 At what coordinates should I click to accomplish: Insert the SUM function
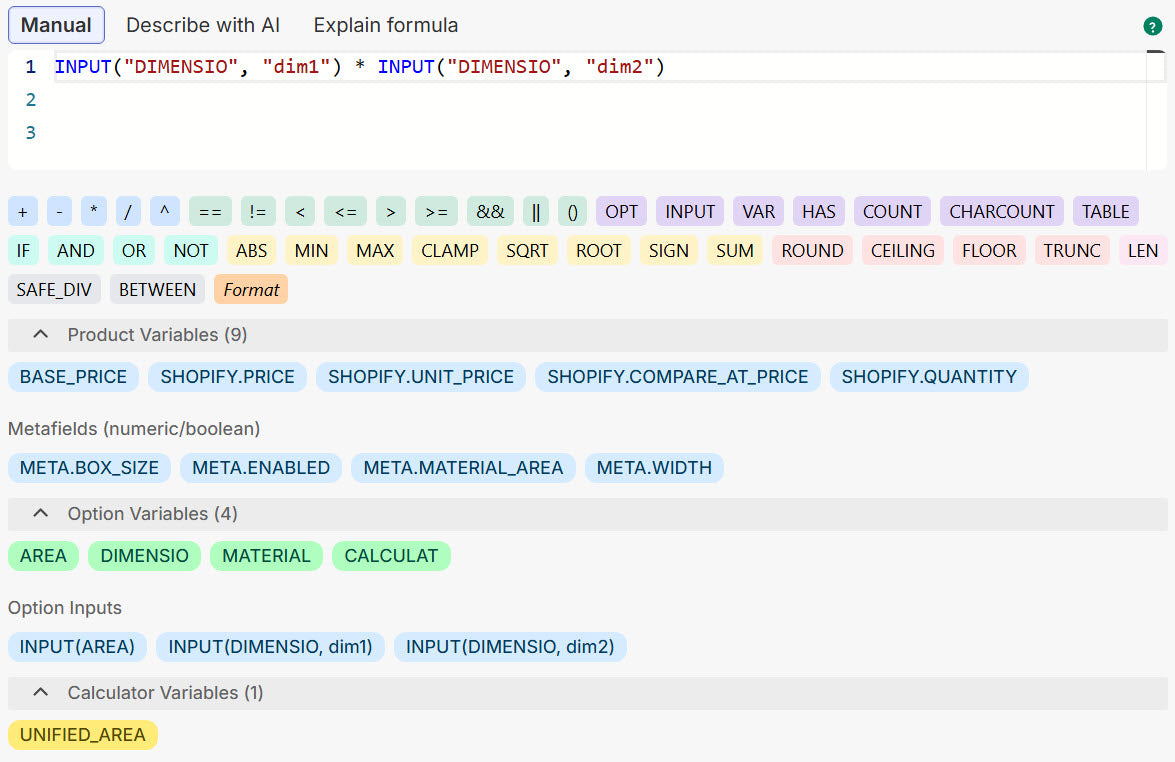click(x=735, y=251)
